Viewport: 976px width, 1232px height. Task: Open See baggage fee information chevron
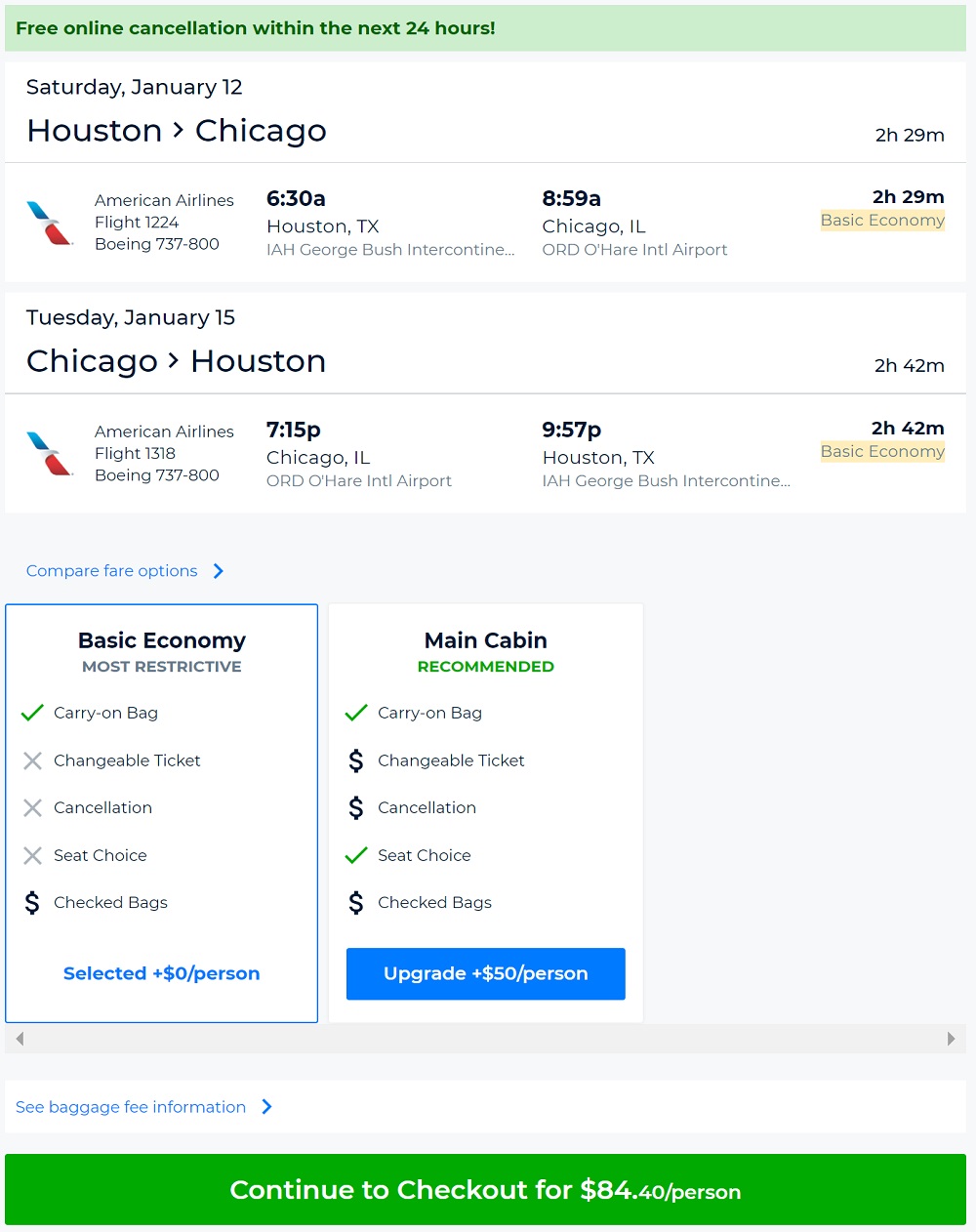point(266,1107)
